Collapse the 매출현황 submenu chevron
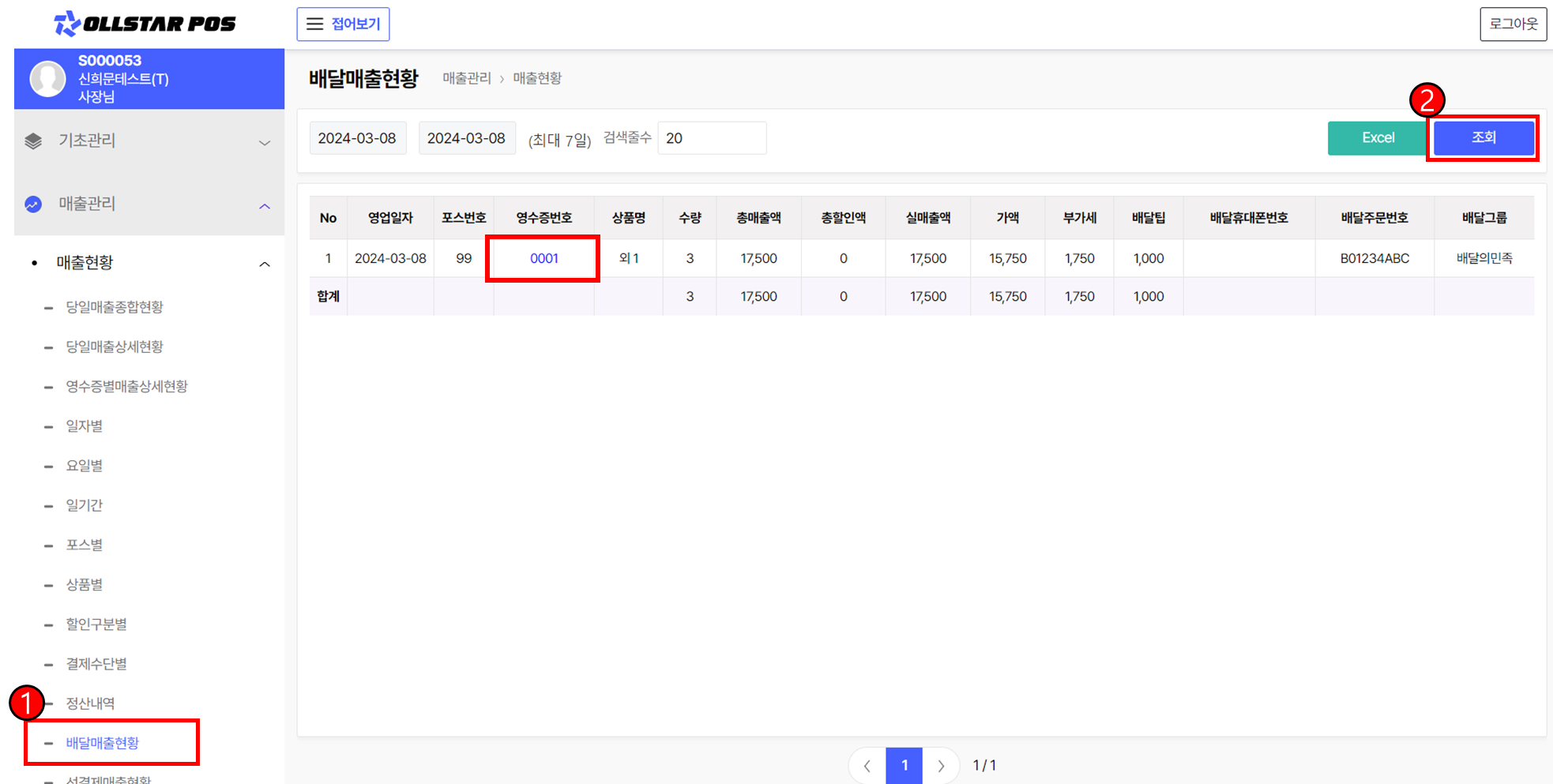The image size is (1553, 784). (265, 264)
